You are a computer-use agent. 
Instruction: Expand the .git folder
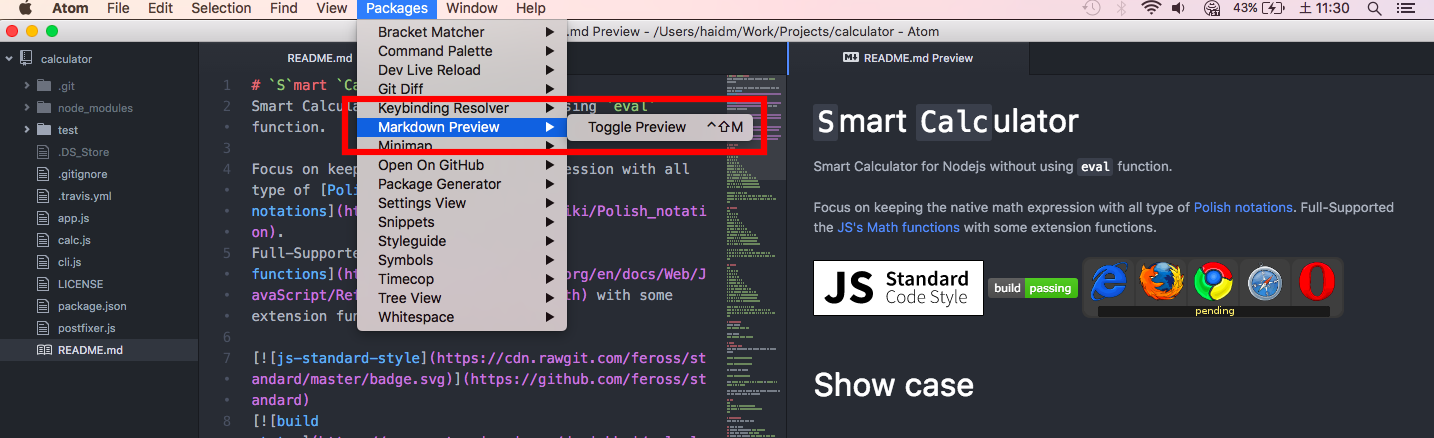pos(27,86)
